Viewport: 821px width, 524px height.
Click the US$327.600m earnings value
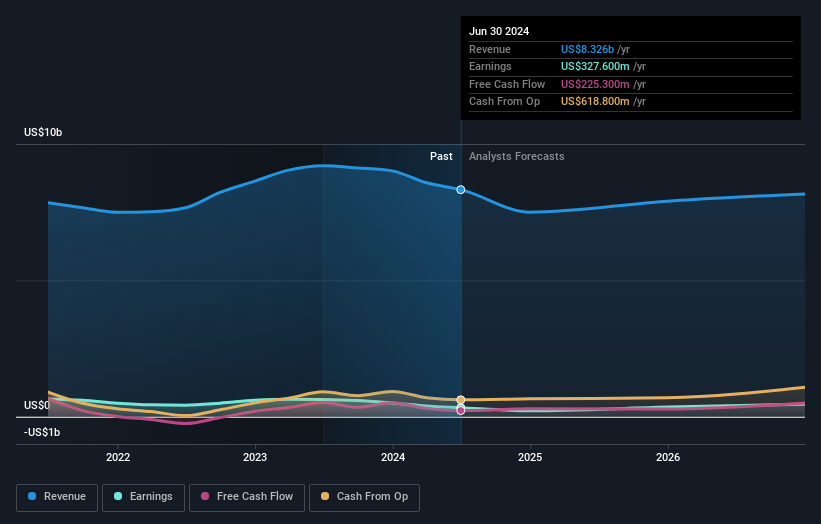pyautogui.click(x=595, y=66)
